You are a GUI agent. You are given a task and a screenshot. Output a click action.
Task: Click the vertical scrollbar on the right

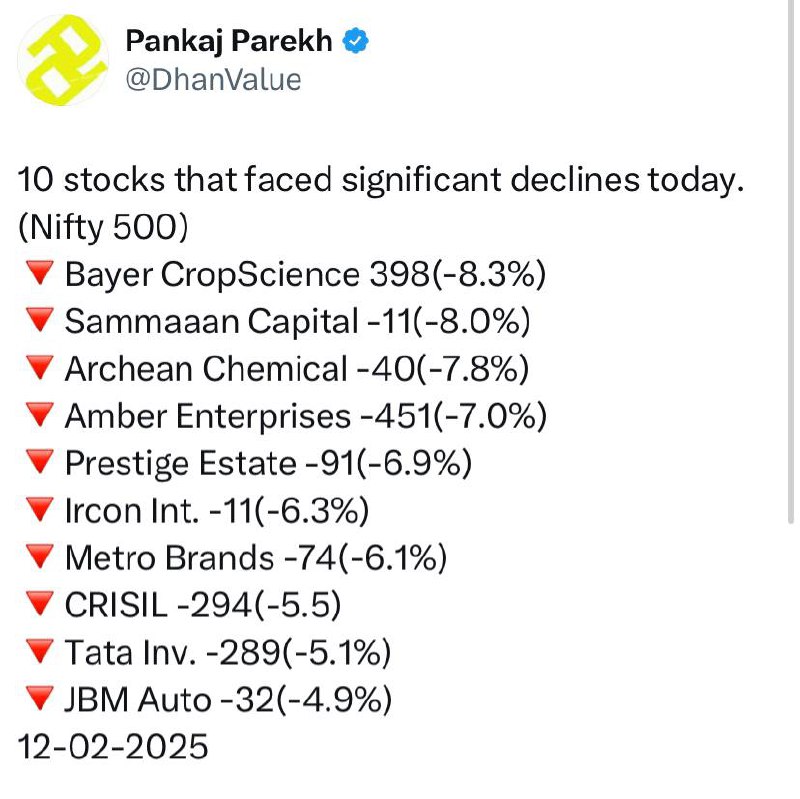point(790,261)
